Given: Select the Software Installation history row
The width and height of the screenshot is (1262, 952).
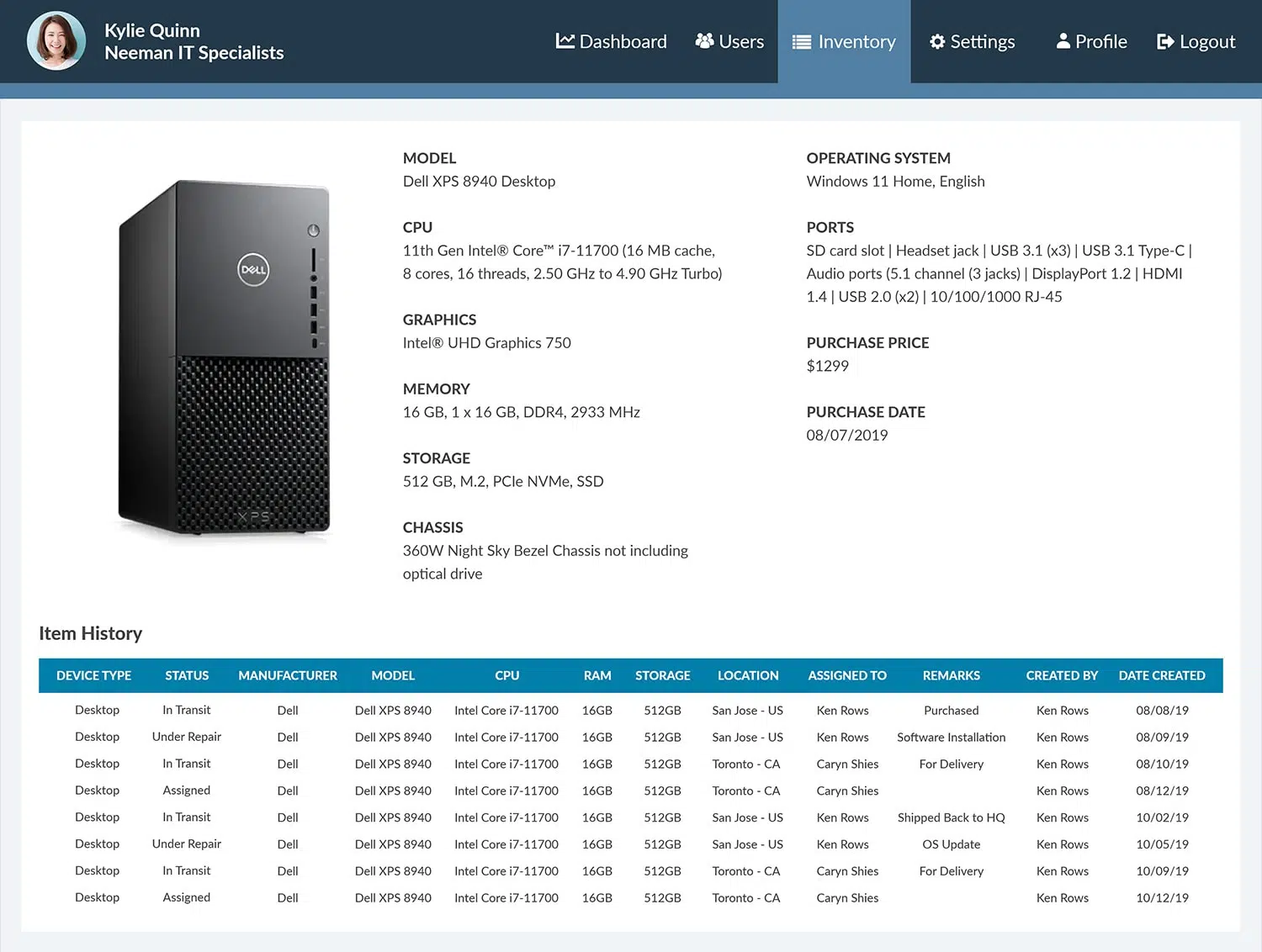Looking at the screenshot, I should 951,737.
